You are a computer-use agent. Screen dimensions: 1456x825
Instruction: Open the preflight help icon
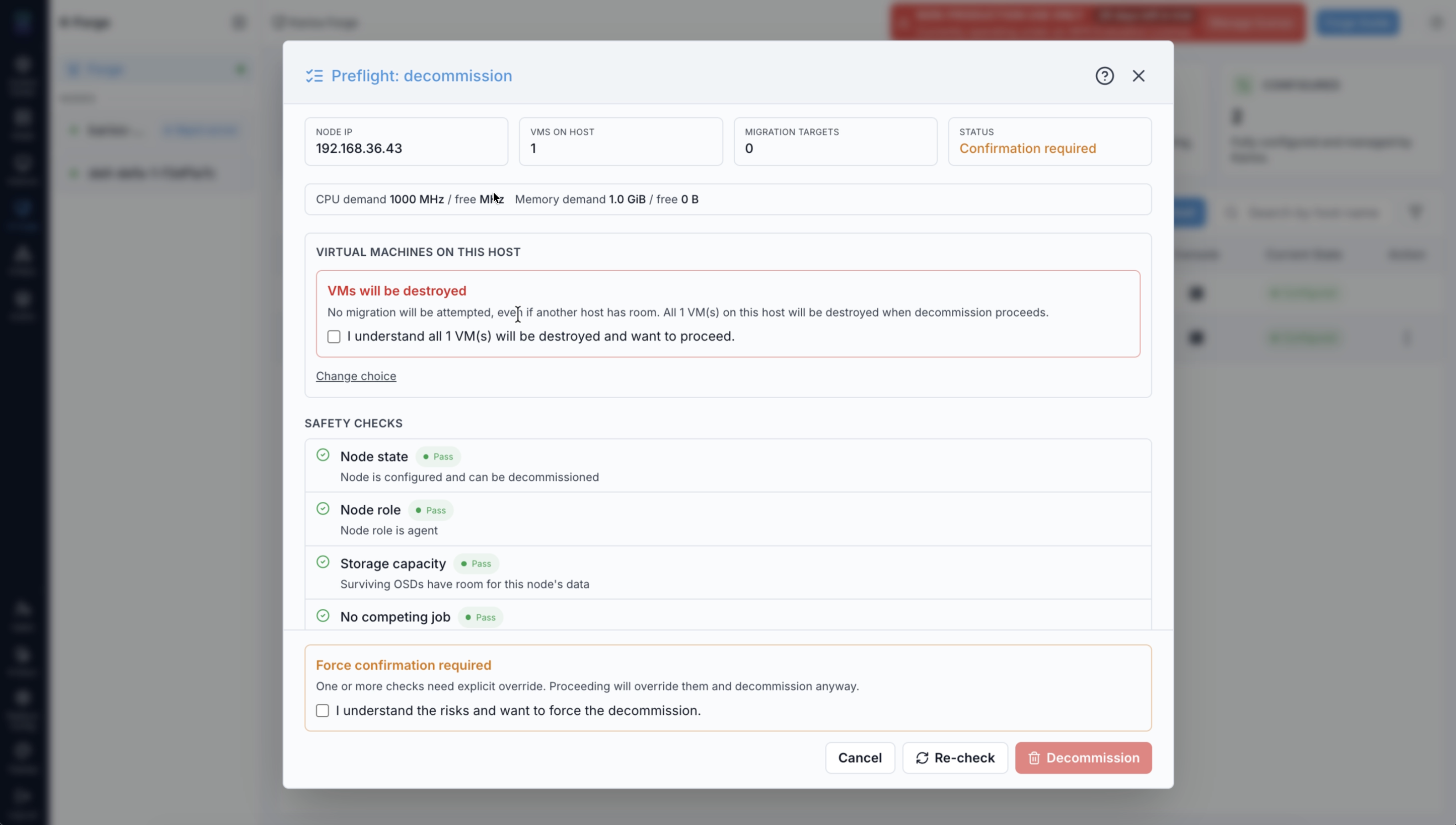[x=1104, y=76]
